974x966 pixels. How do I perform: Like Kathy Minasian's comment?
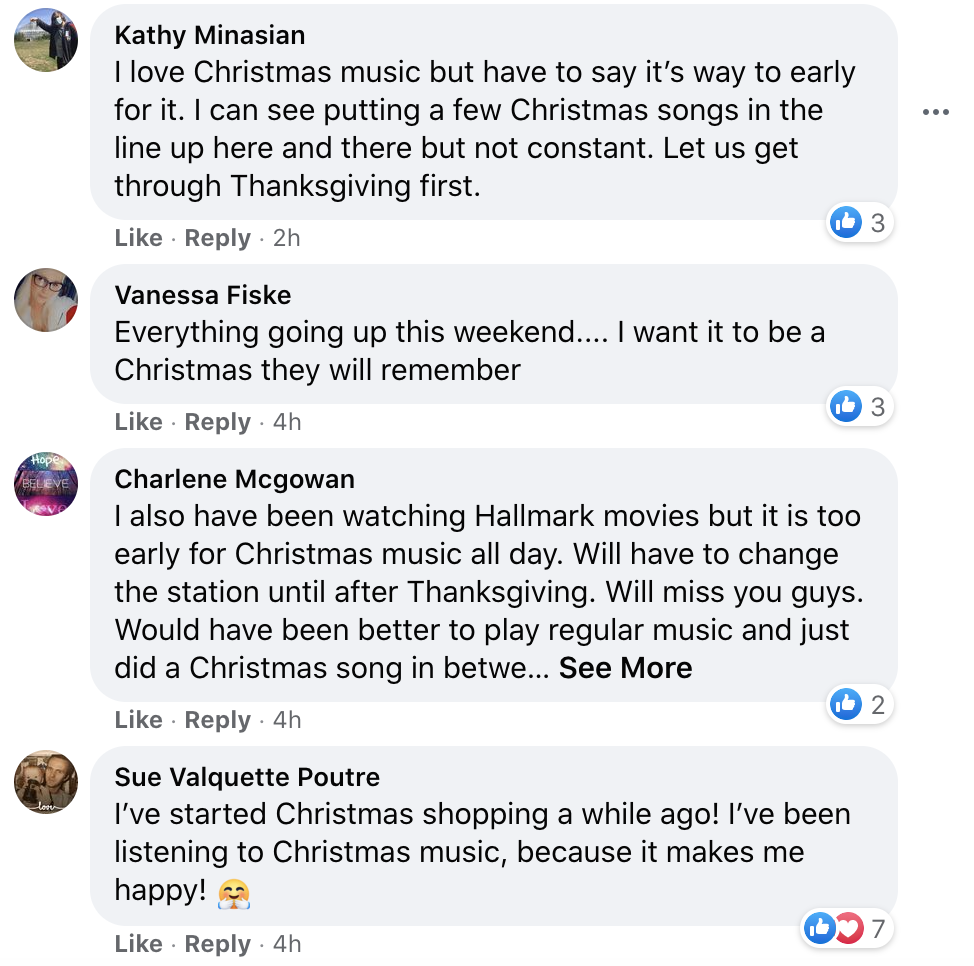point(138,238)
